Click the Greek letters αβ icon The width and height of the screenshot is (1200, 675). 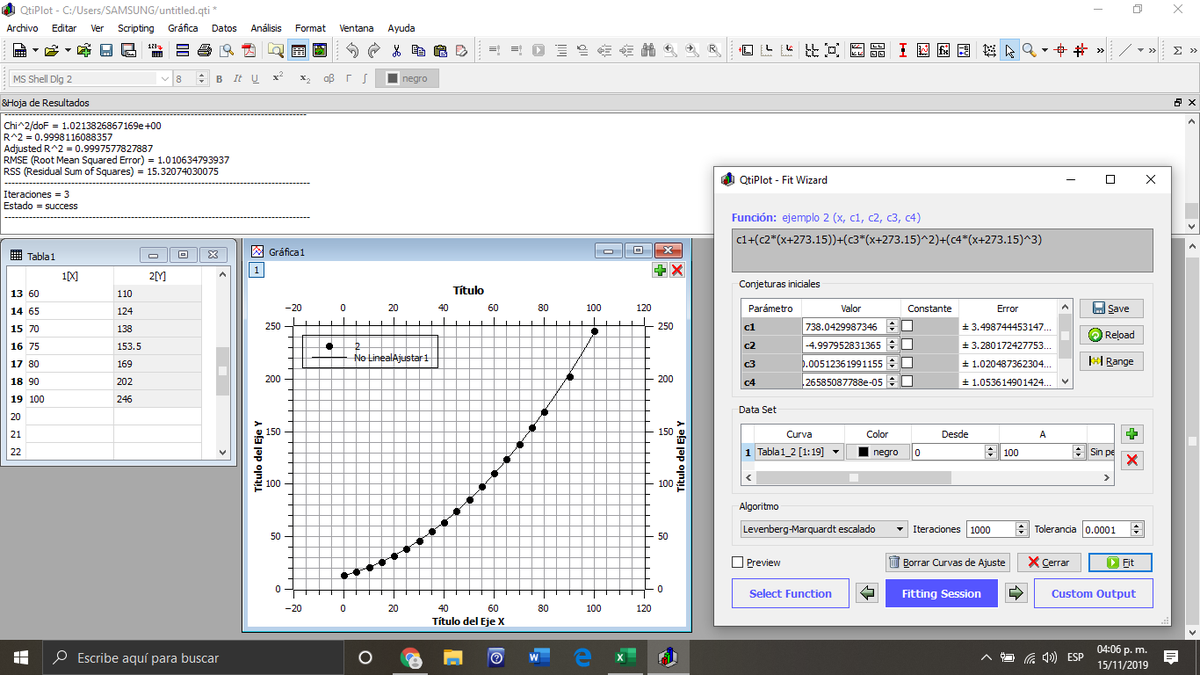(329, 78)
